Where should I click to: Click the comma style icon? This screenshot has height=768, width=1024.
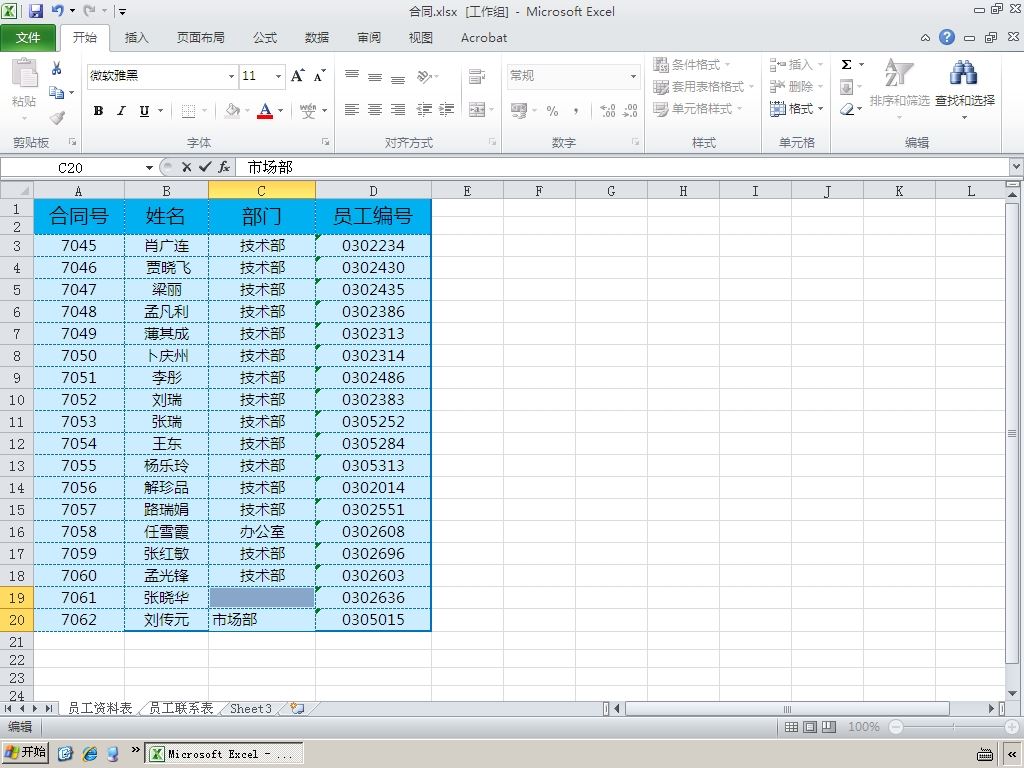coord(575,110)
